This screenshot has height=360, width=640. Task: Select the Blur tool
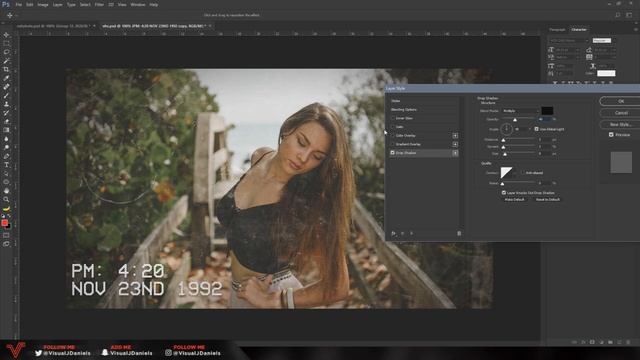click(6, 139)
